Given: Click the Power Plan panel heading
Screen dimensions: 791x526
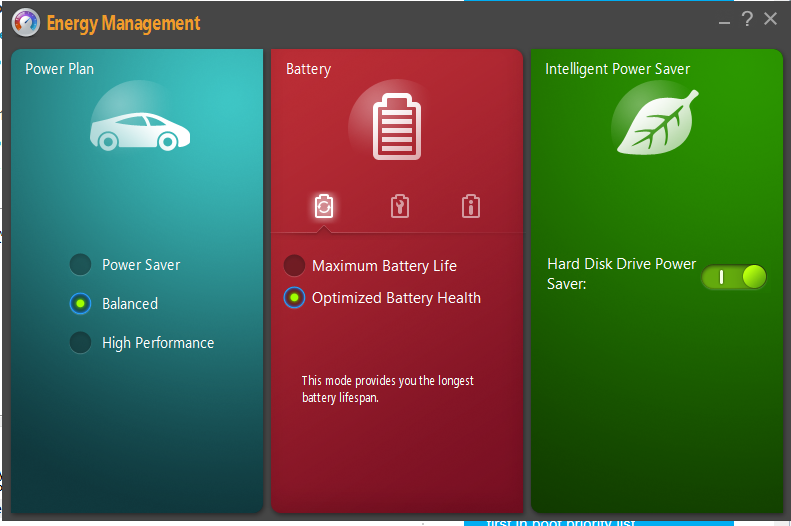Looking at the screenshot, I should [x=59, y=69].
